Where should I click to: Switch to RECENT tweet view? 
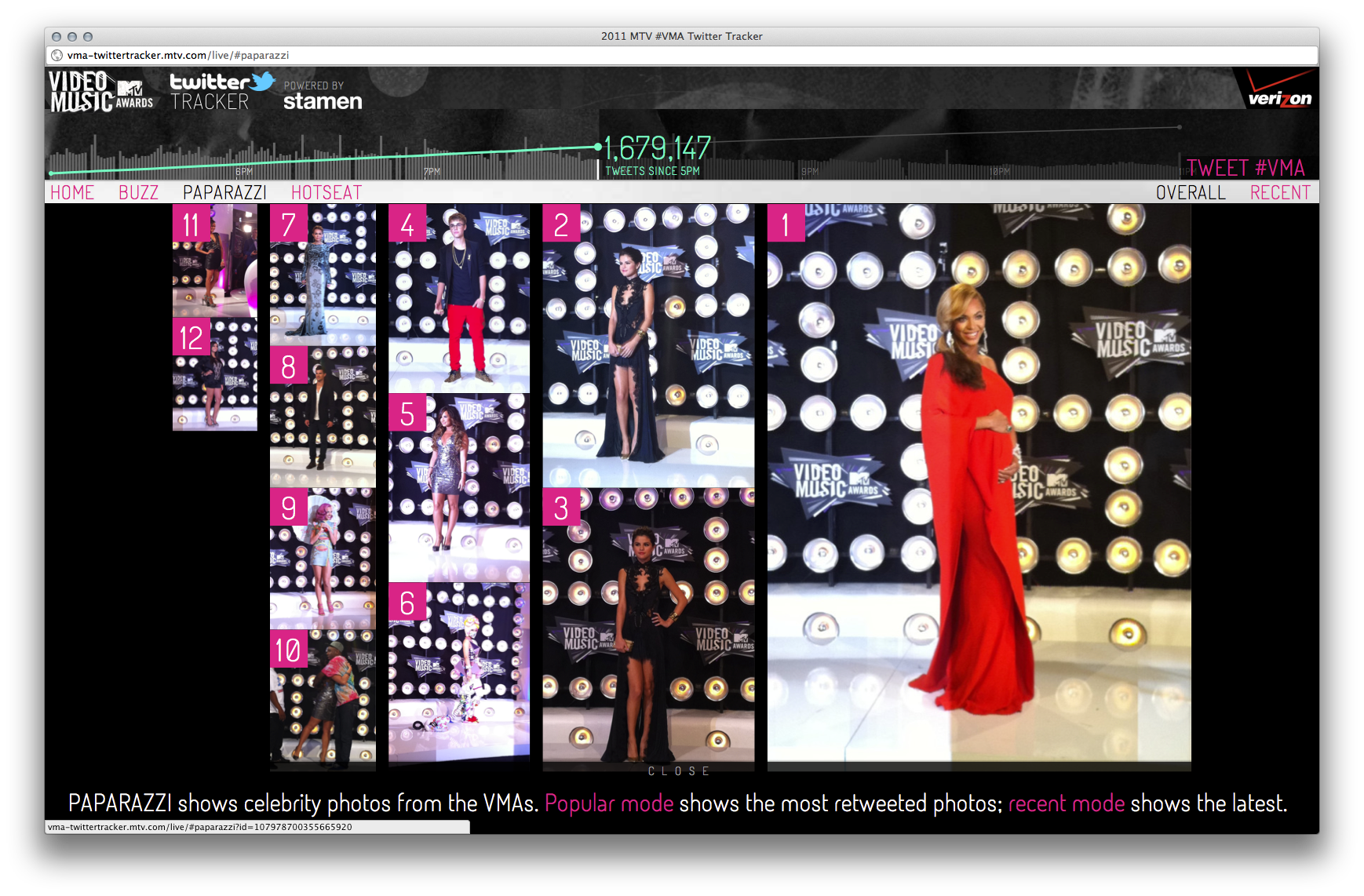[x=1281, y=191]
